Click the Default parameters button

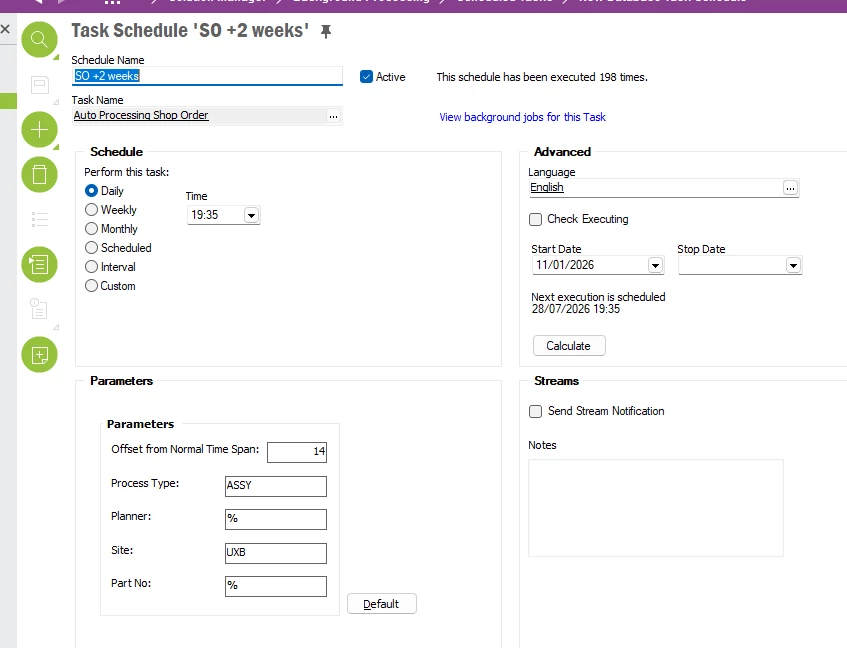(381, 604)
